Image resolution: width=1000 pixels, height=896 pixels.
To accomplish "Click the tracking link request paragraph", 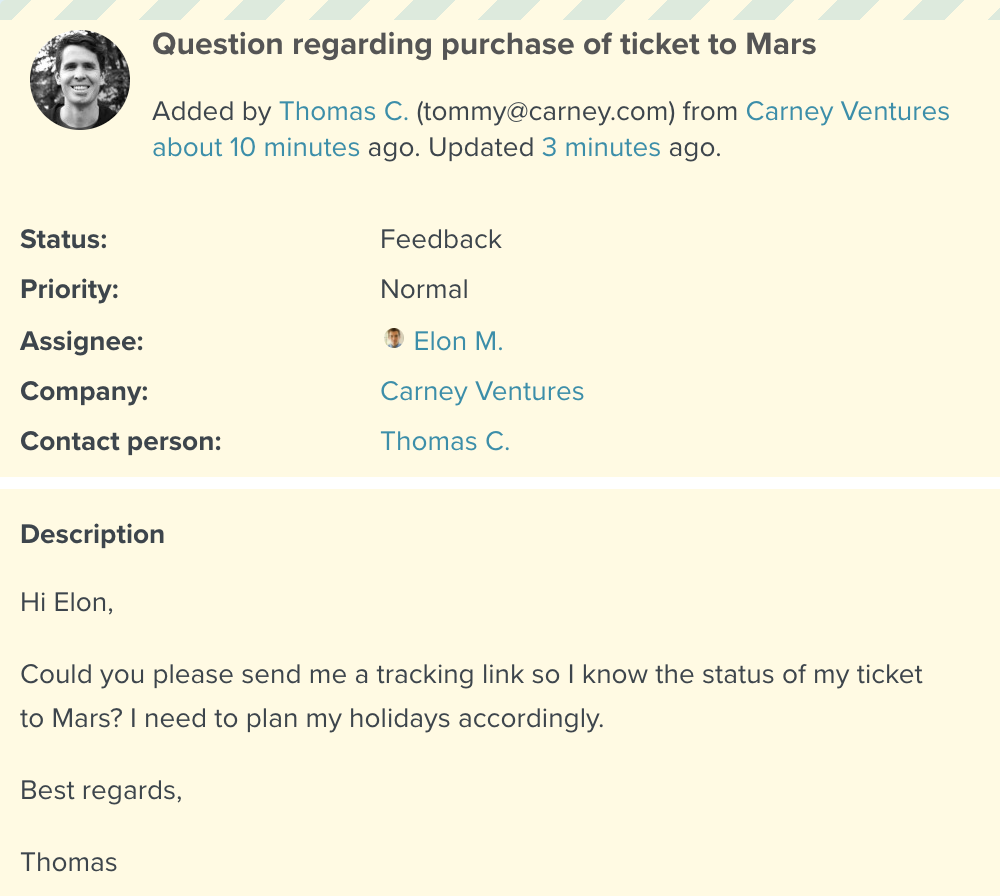I will coord(471,696).
